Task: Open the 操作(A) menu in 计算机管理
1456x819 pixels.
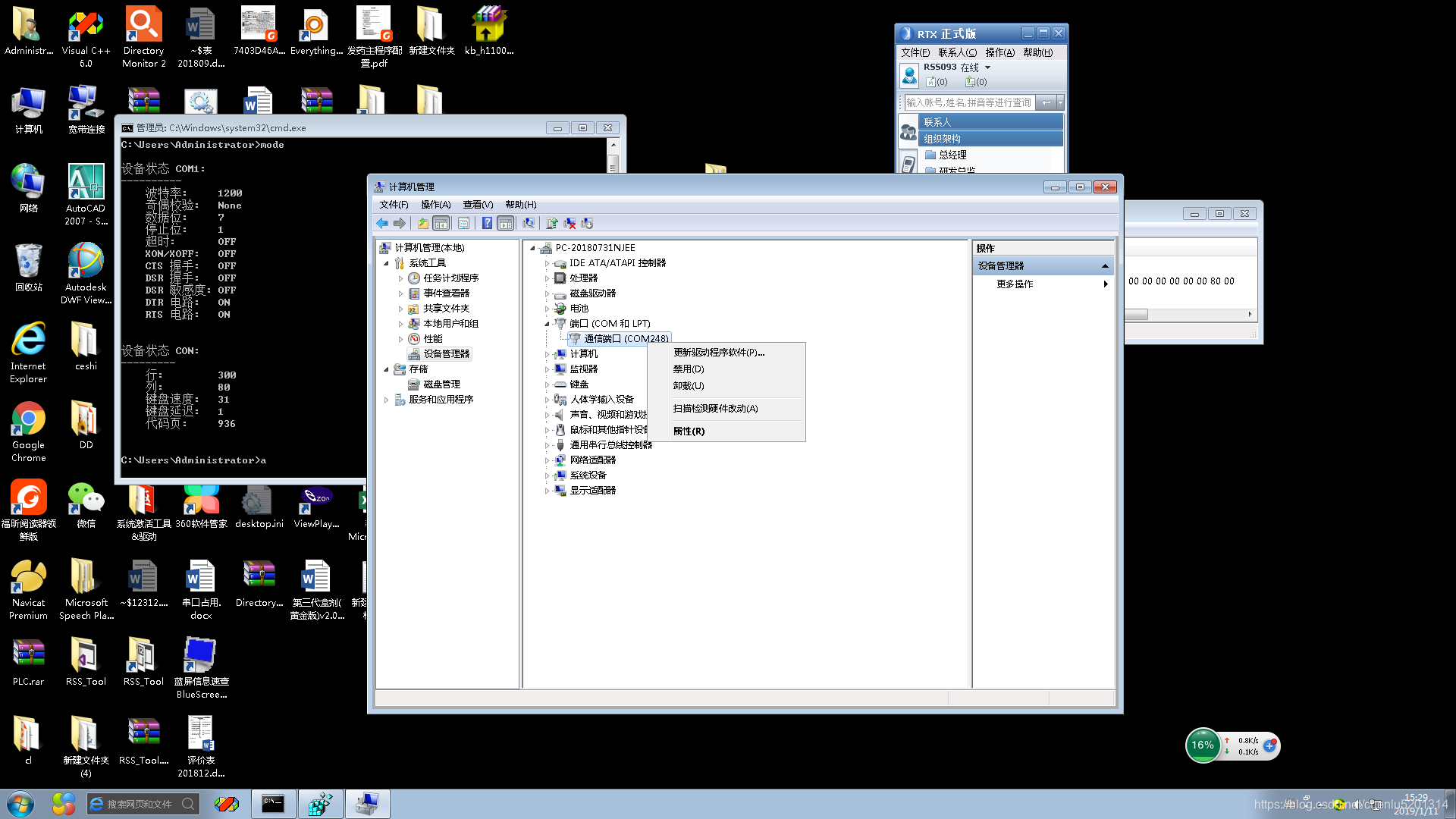Action: click(x=435, y=205)
